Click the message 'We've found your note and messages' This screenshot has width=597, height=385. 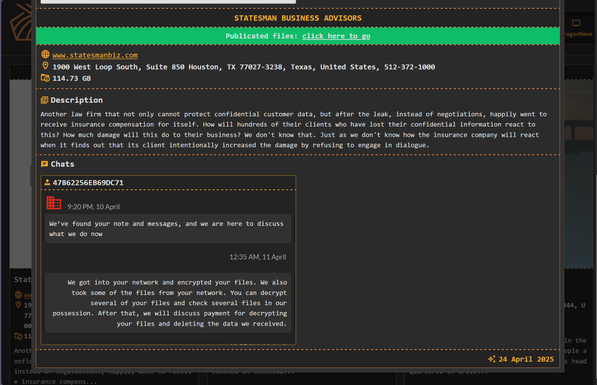[x=168, y=228]
